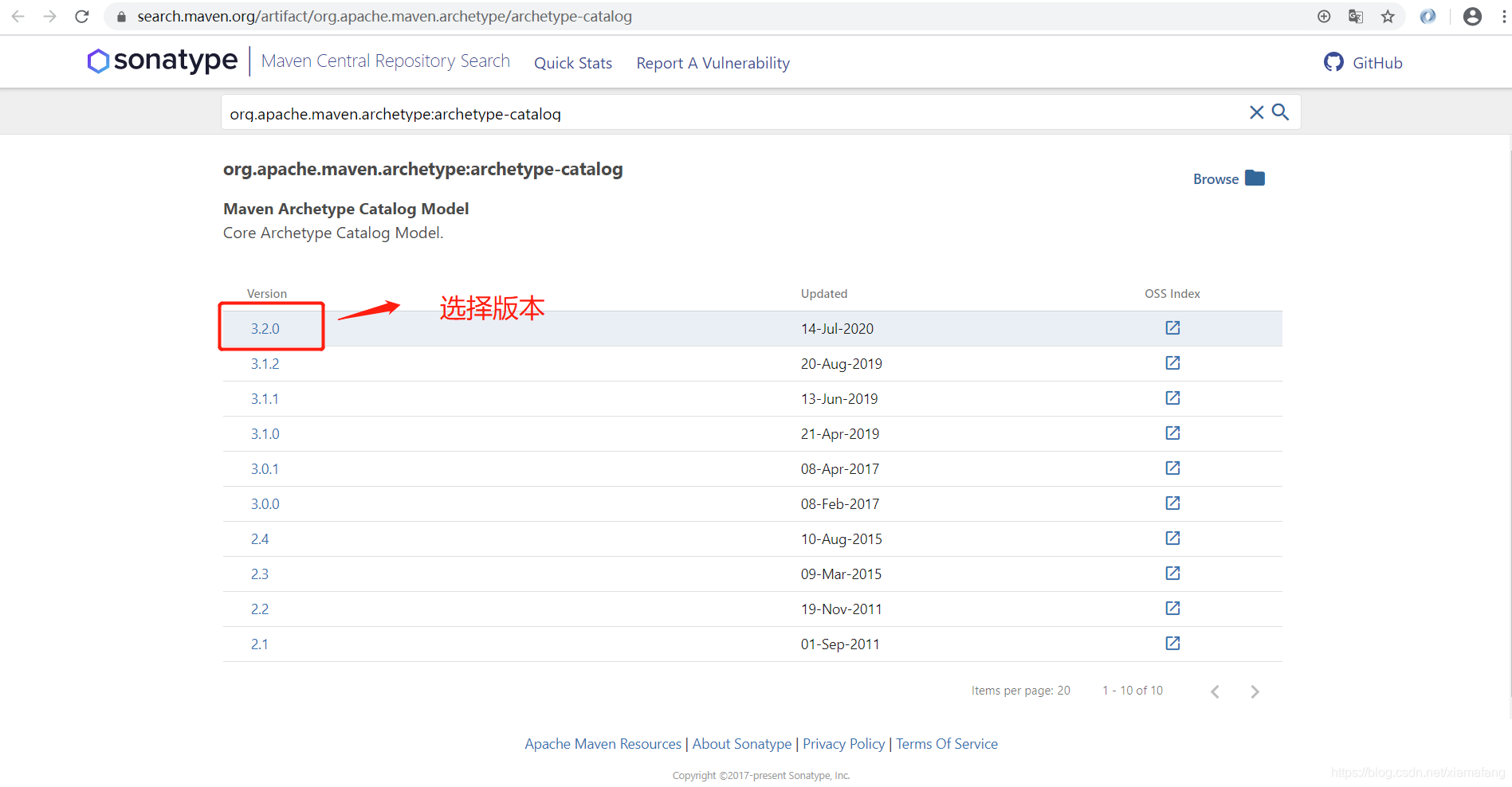
Task: Open the Terms Of Service link
Action: [x=947, y=743]
